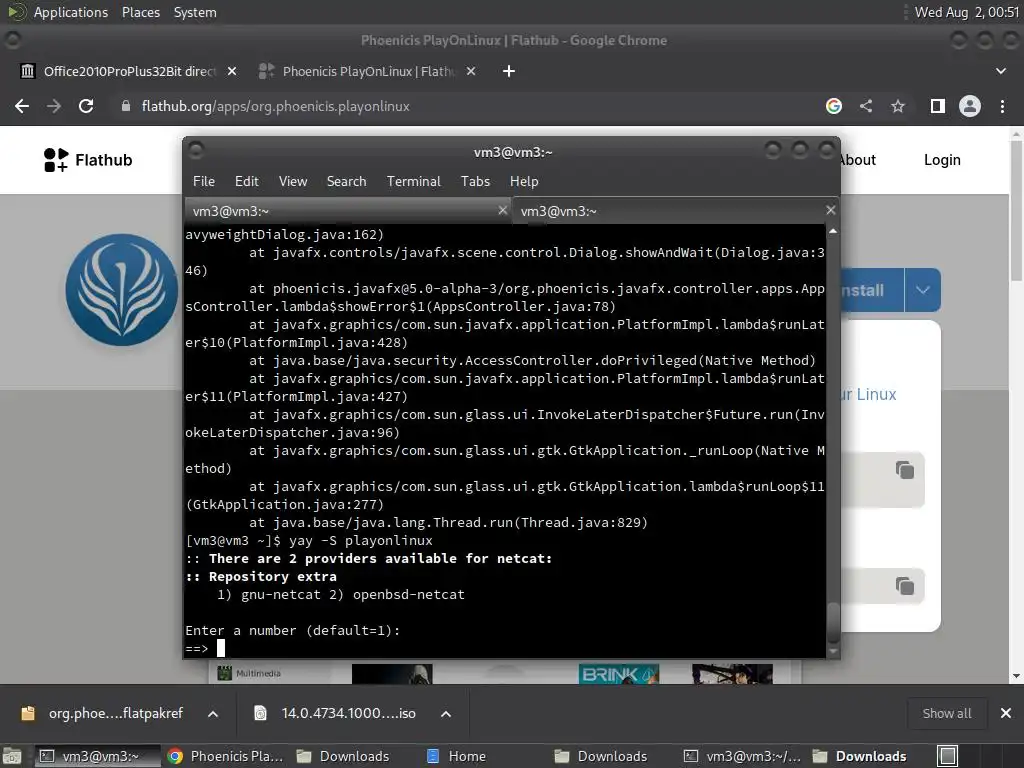
Task: Open terminal View menu
Action: point(293,182)
